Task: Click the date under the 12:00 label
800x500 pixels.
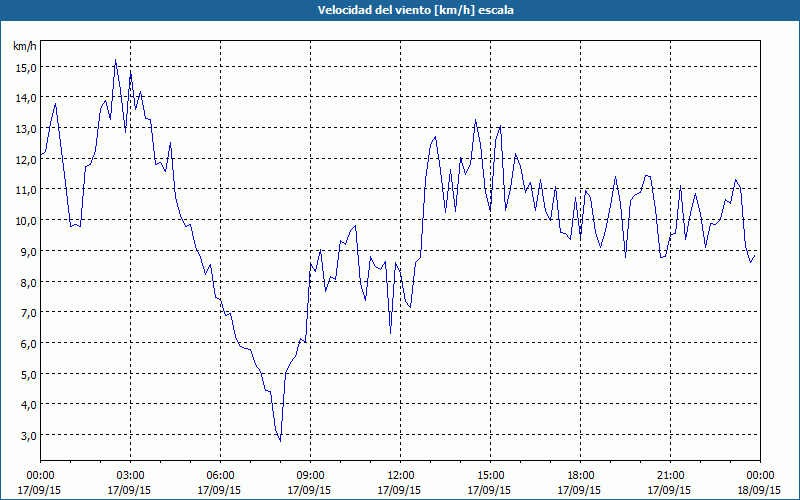Action: click(x=399, y=490)
